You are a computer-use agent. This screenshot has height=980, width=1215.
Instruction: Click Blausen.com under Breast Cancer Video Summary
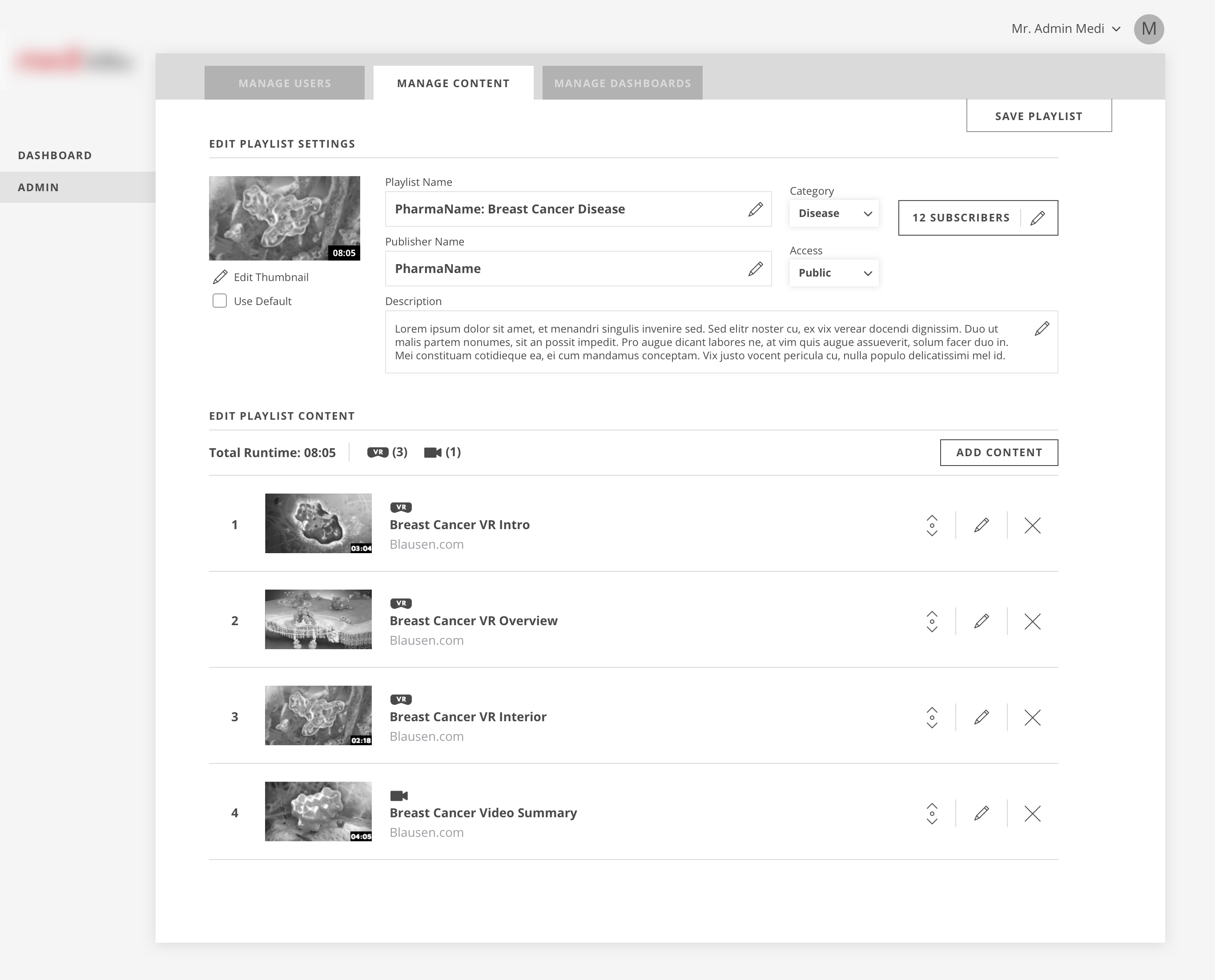coord(427,833)
